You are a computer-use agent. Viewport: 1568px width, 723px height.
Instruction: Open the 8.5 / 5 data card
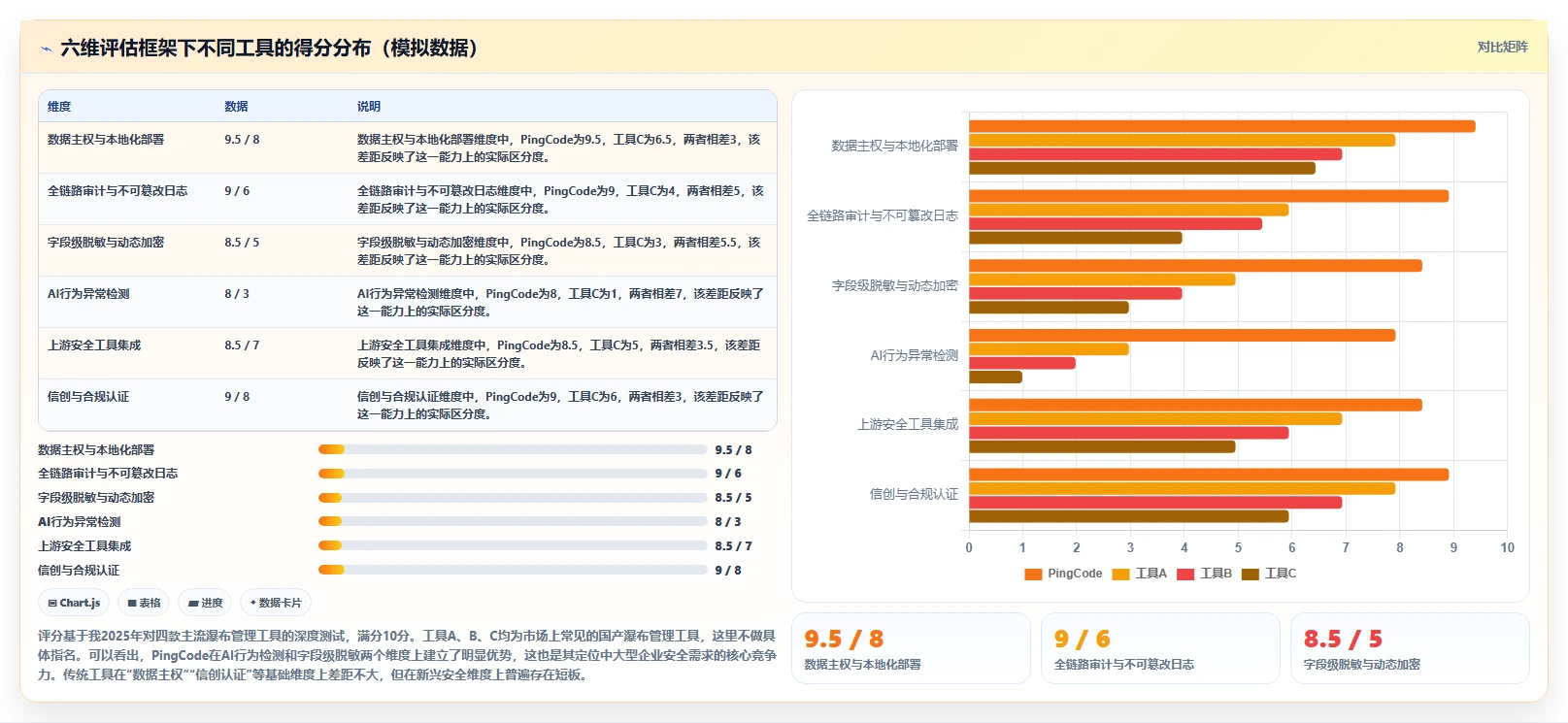click(1410, 648)
